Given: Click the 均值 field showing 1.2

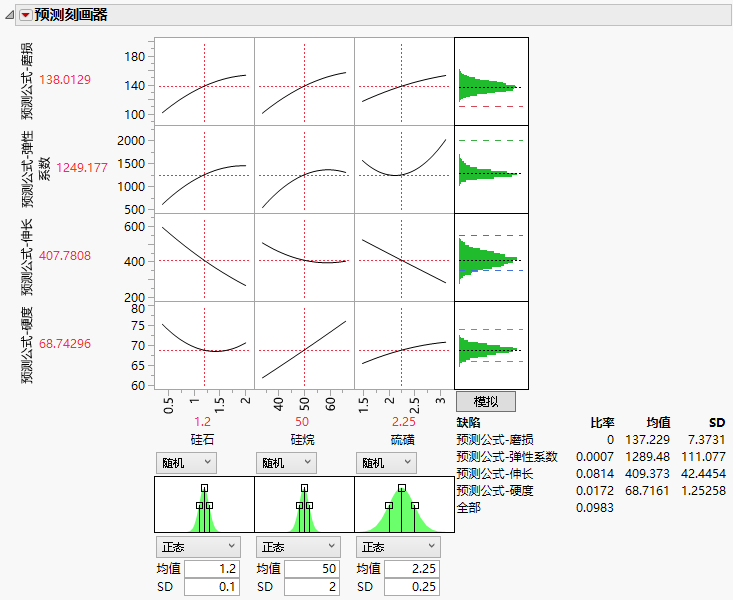Looking at the screenshot, I should point(212,569).
